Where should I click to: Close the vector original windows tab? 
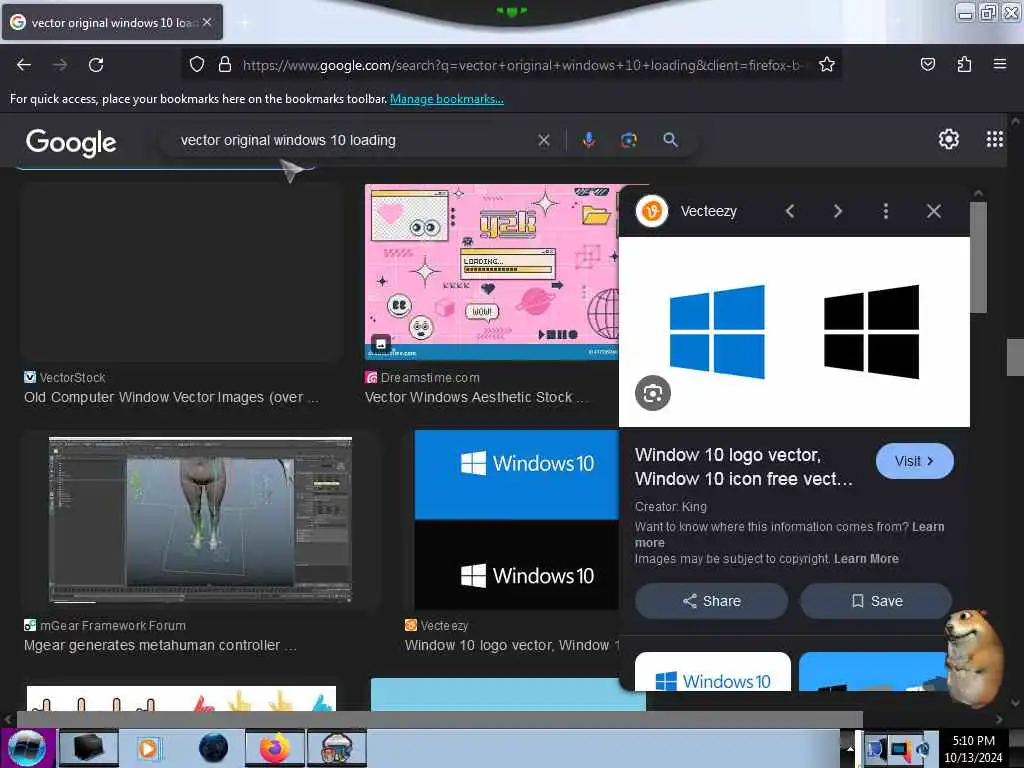pos(207,22)
